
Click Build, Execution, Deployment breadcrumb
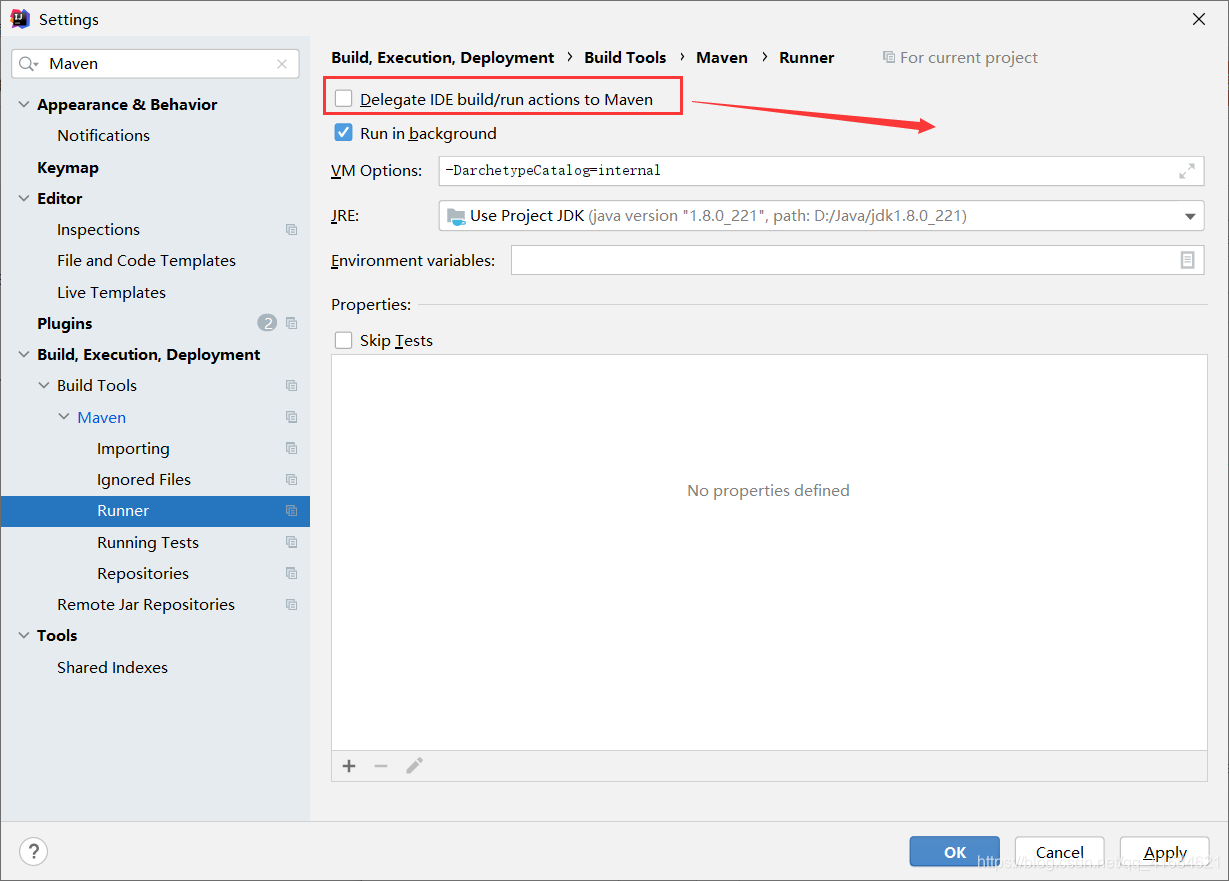443,58
